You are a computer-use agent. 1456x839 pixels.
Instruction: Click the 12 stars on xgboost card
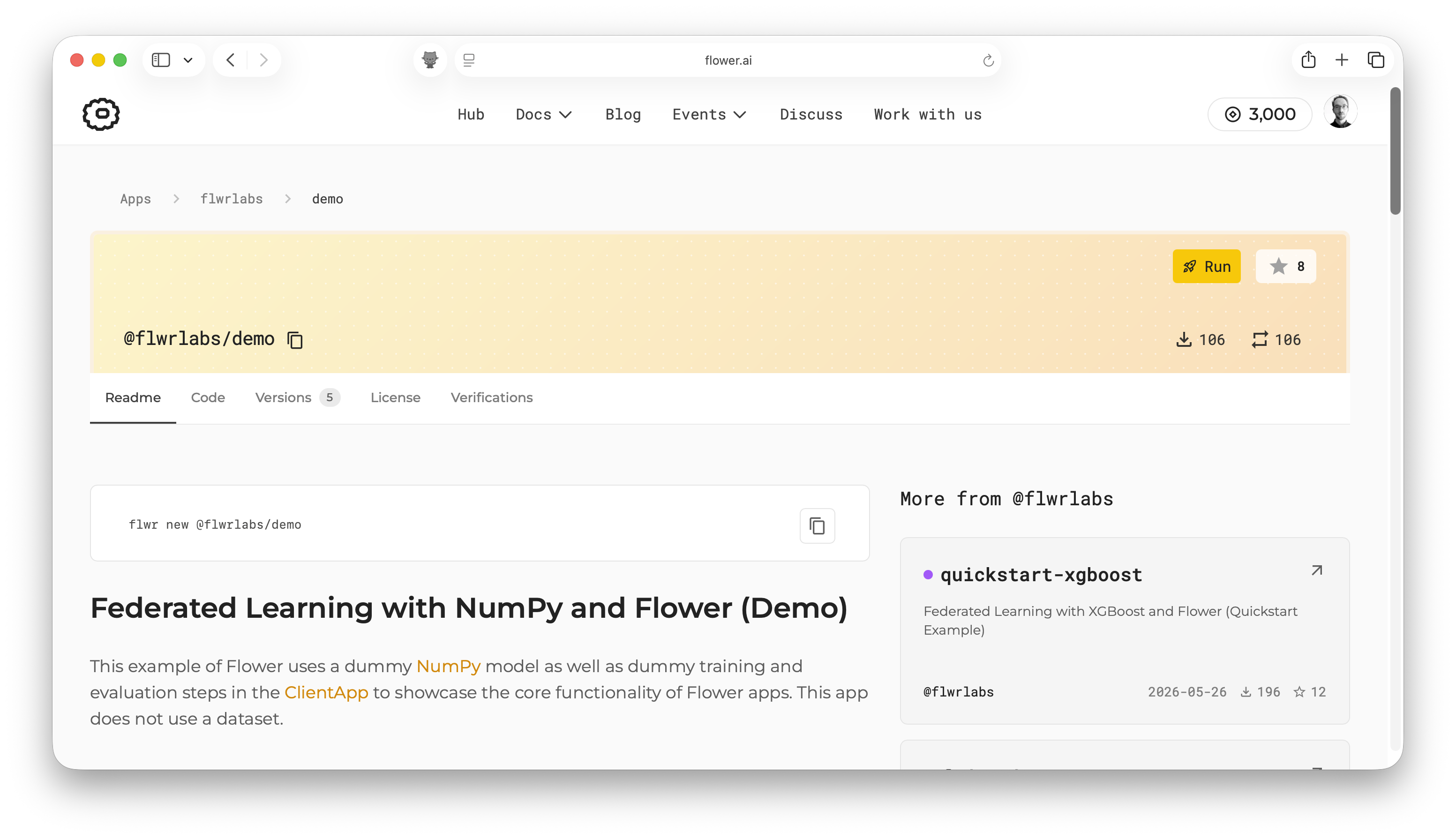[x=1310, y=692]
